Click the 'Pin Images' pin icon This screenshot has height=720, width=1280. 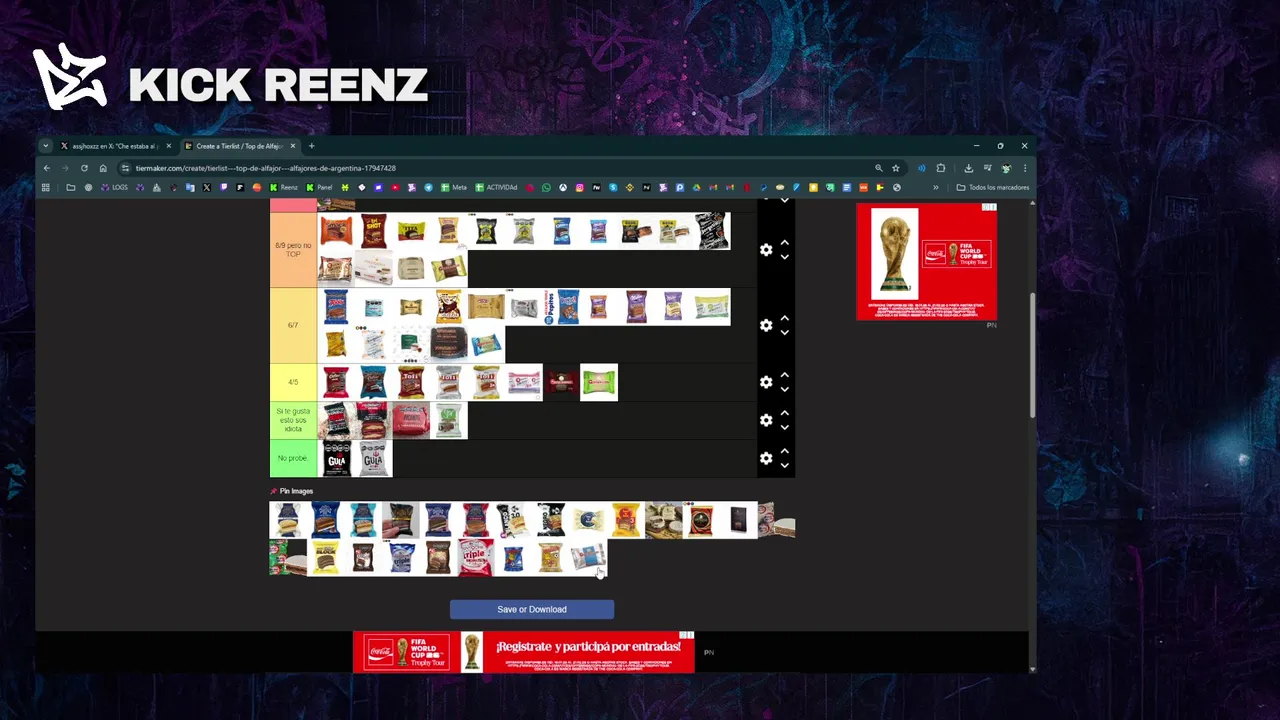[x=274, y=491]
